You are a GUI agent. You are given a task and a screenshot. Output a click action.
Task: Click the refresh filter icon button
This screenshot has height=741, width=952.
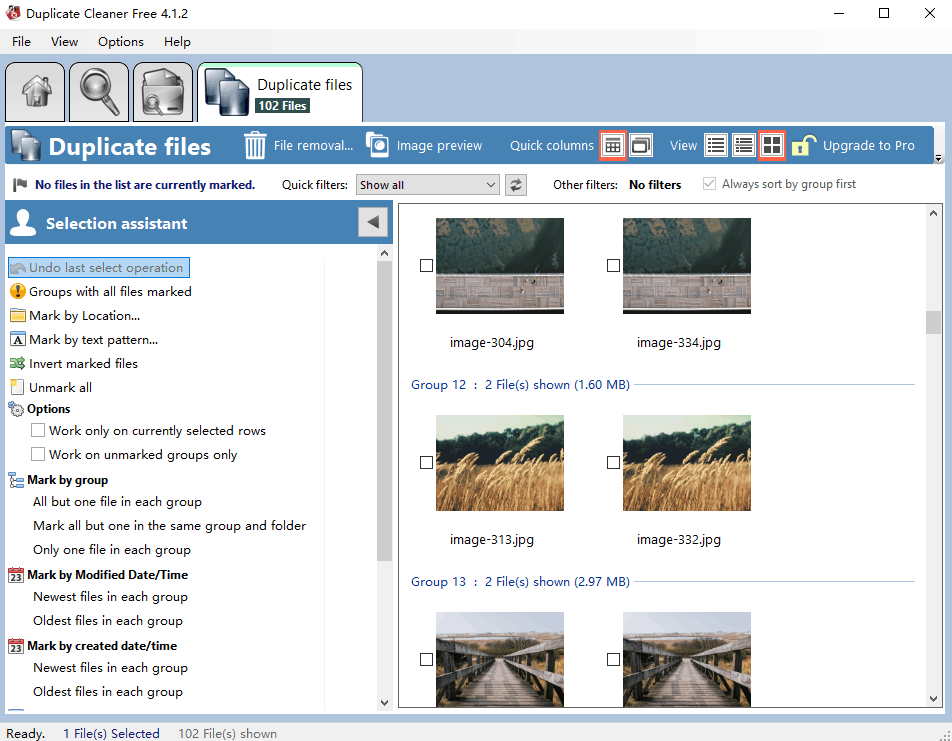pyautogui.click(x=515, y=185)
